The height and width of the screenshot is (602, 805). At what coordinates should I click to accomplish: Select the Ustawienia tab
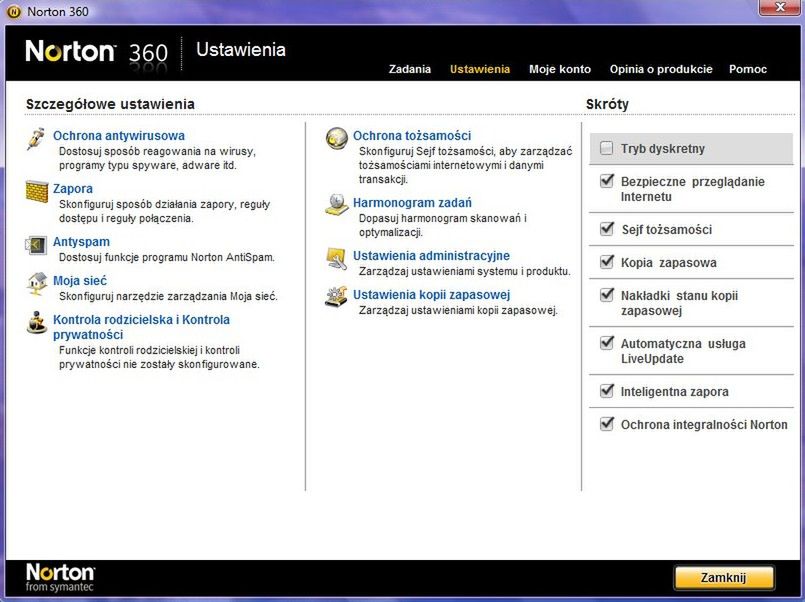480,69
